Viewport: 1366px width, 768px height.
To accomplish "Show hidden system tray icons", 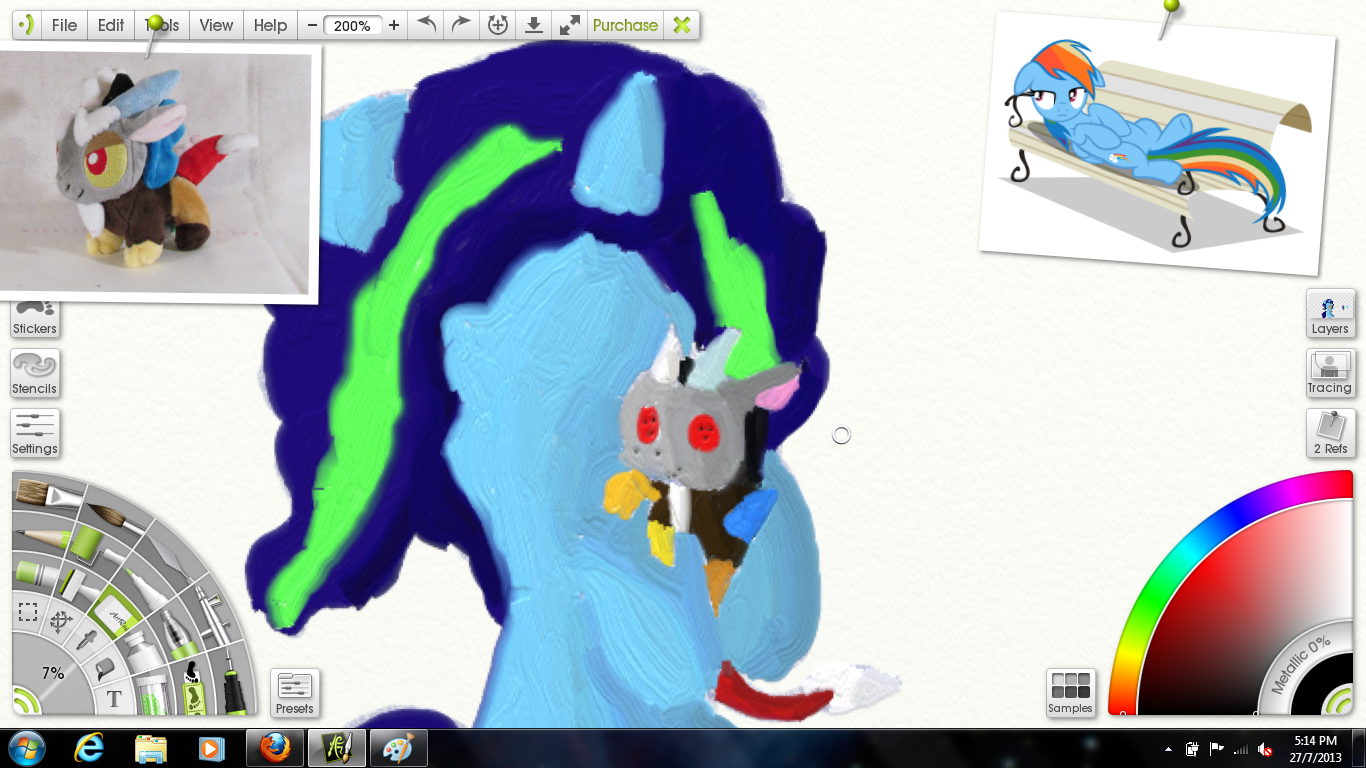I will pos(1168,749).
